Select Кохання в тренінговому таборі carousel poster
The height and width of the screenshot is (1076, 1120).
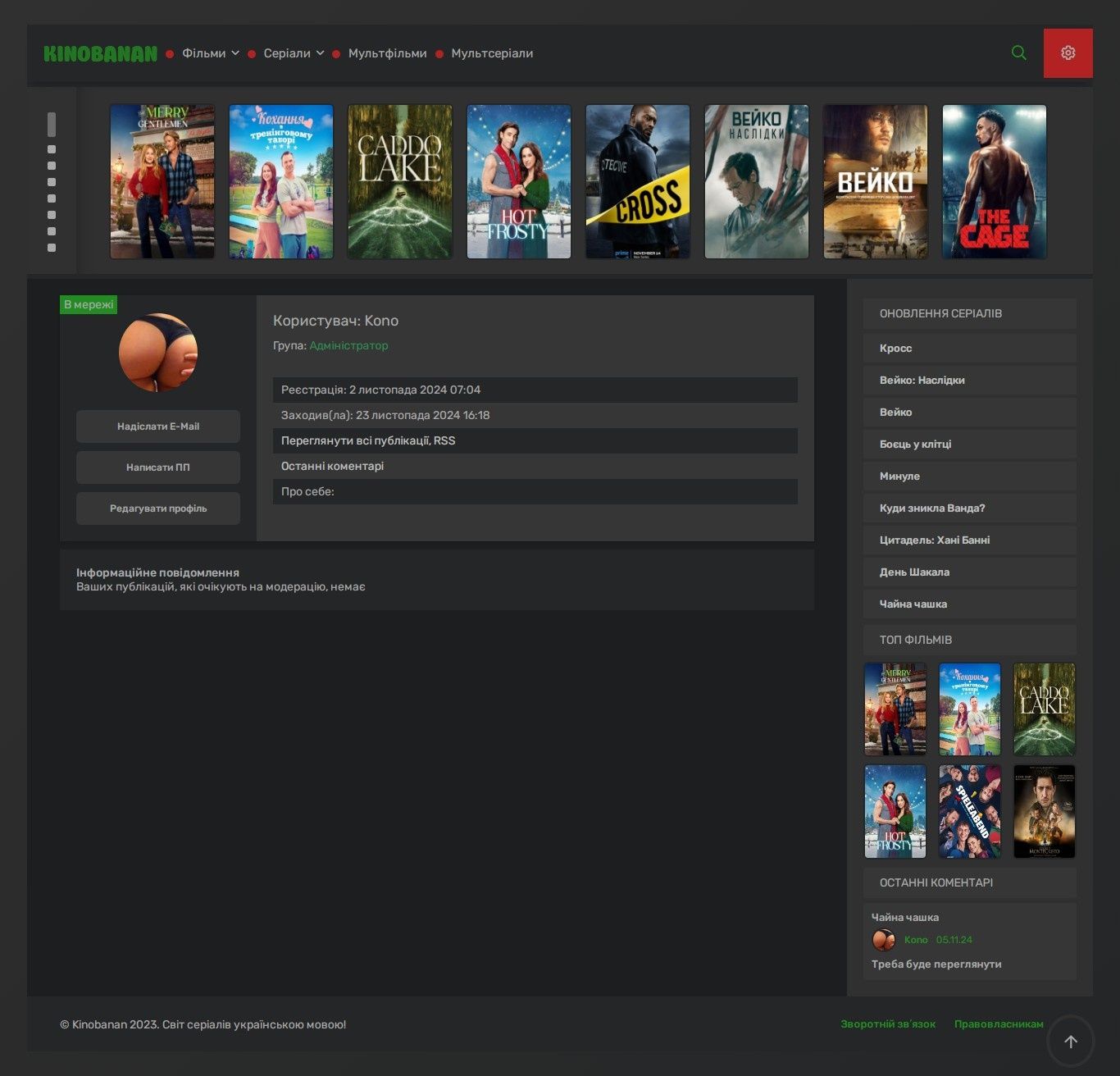click(x=281, y=181)
